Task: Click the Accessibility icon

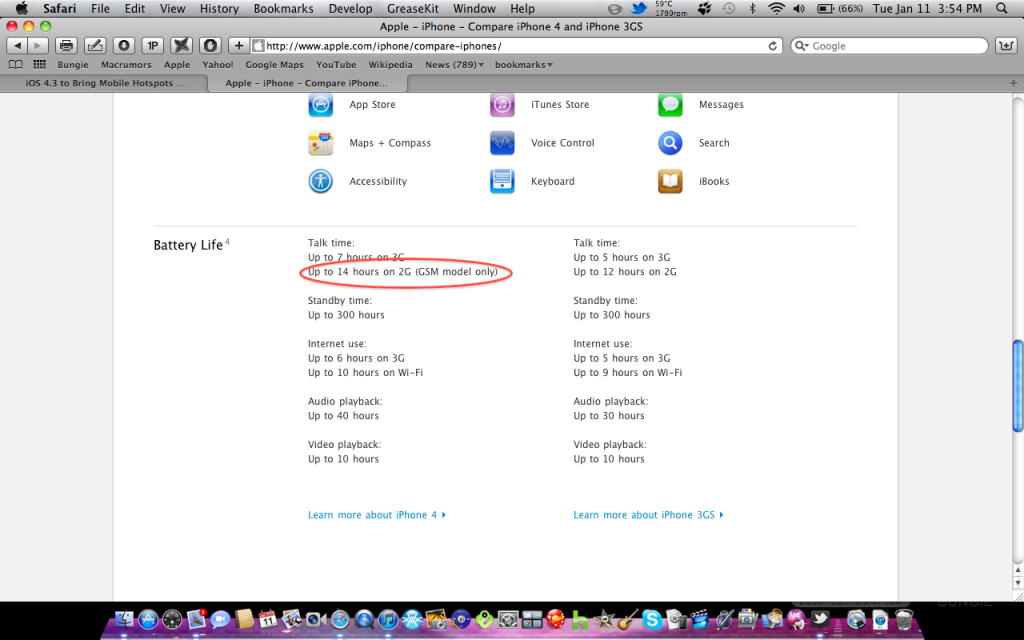Action: click(x=321, y=182)
